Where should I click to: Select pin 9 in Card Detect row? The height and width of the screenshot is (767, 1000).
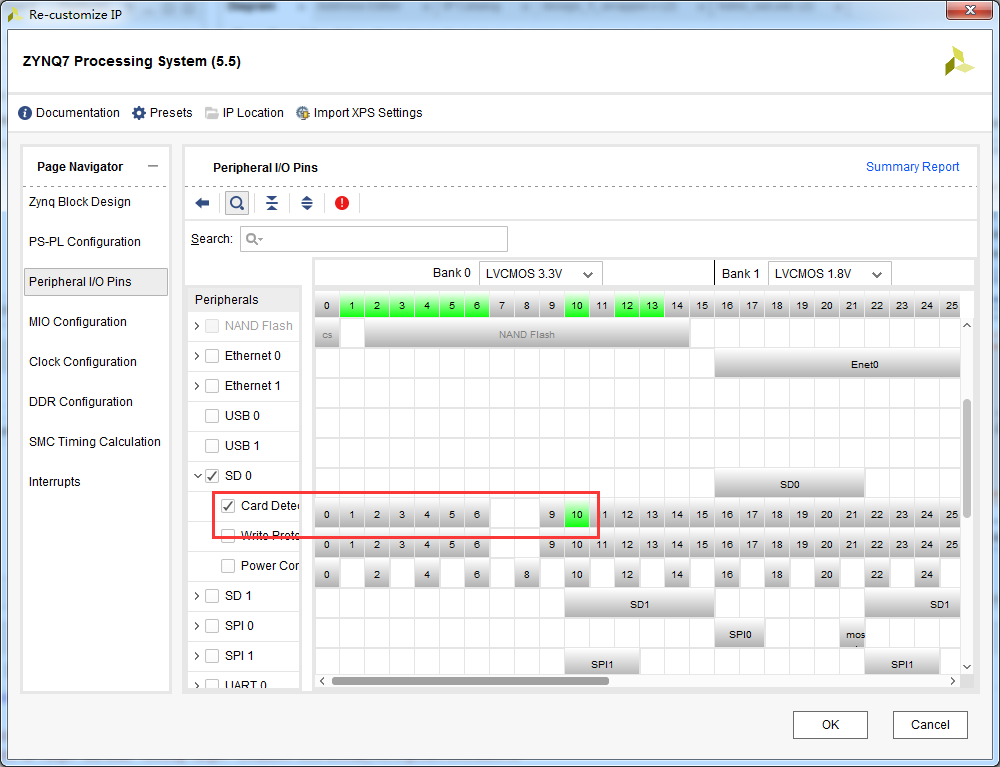(552, 515)
